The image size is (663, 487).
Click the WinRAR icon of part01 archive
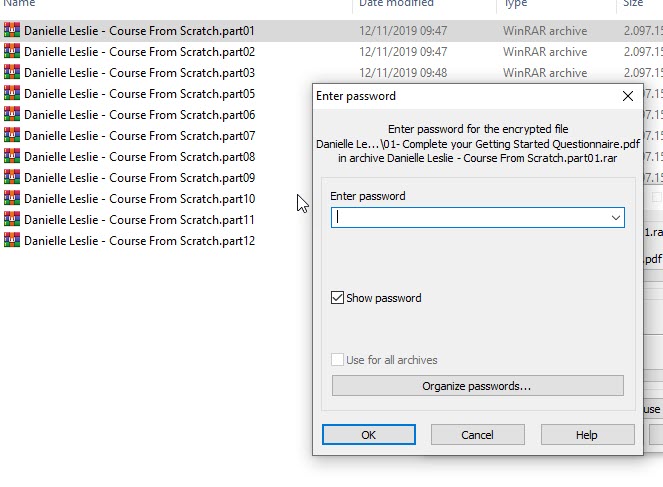coord(12,30)
